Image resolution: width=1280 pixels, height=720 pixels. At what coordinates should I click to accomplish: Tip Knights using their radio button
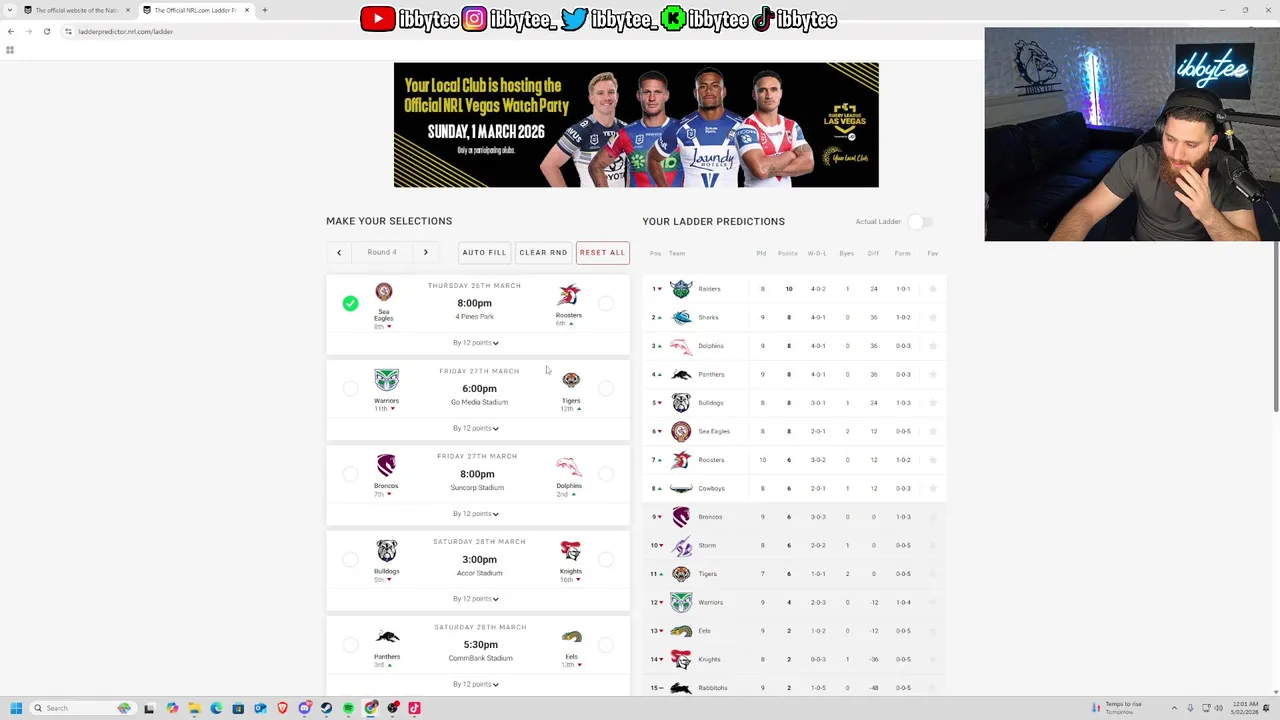[606, 559]
